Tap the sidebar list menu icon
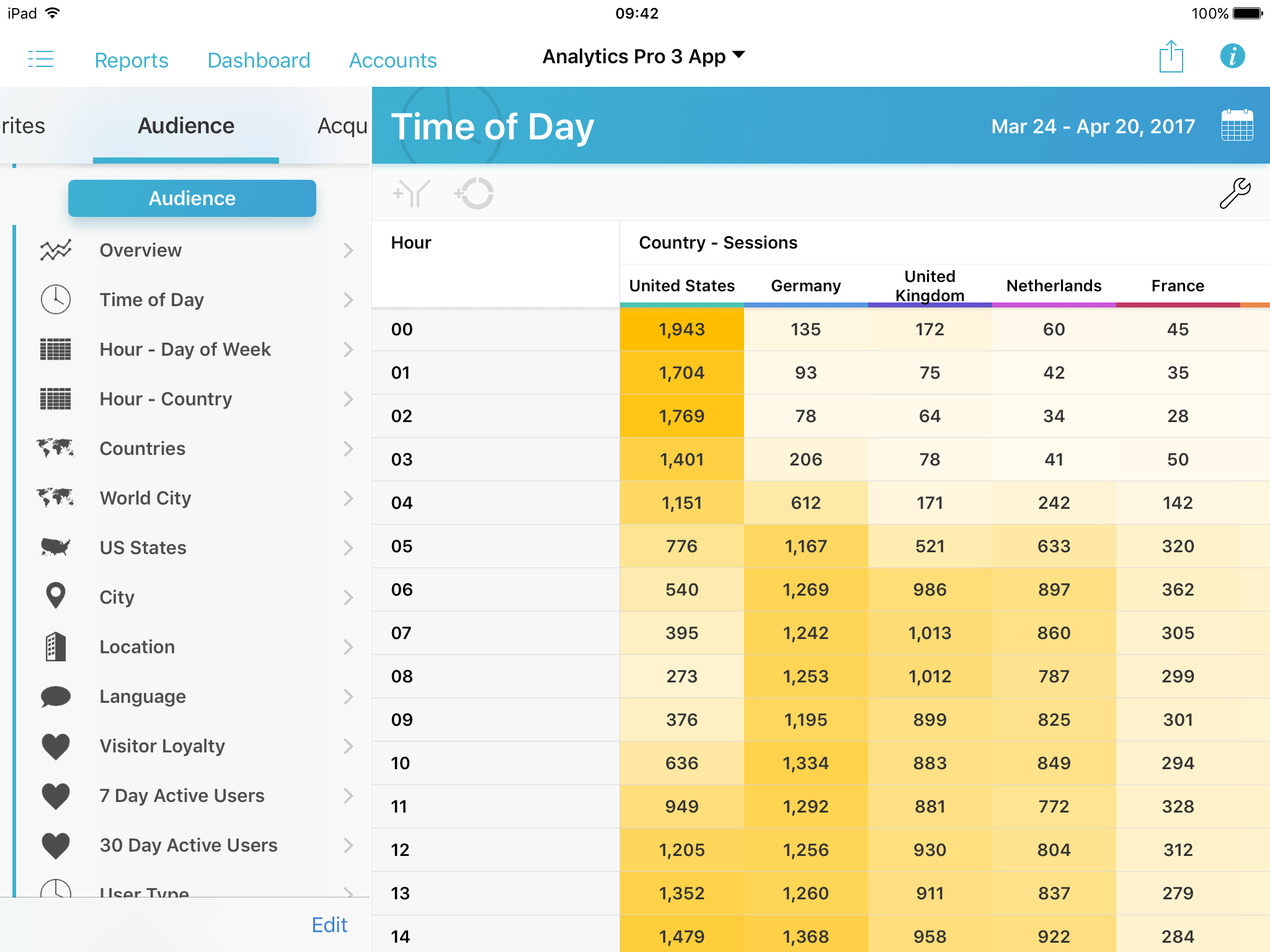This screenshot has height=952, width=1270. click(x=41, y=59)
